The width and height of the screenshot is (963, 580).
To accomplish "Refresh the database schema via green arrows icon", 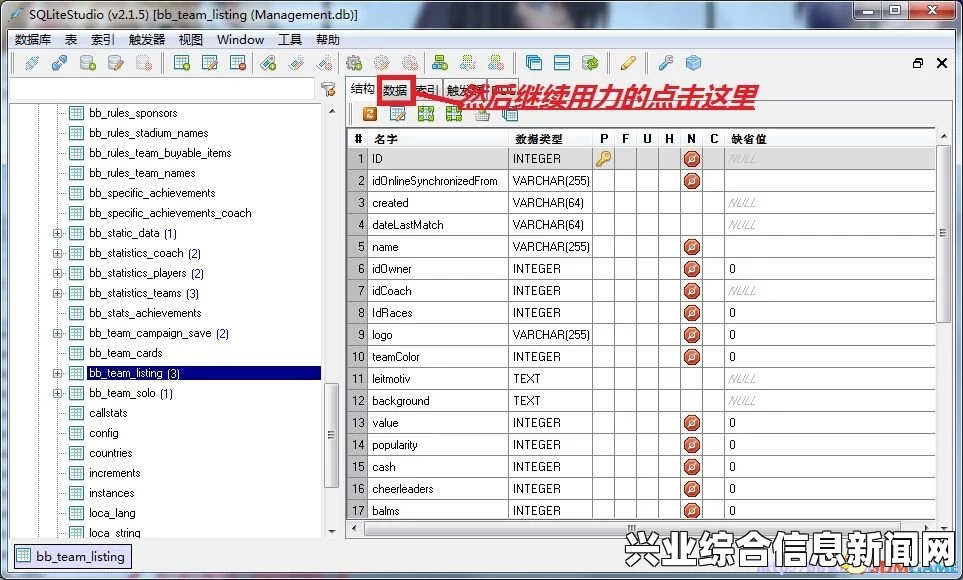I will (x=590, y=63).
